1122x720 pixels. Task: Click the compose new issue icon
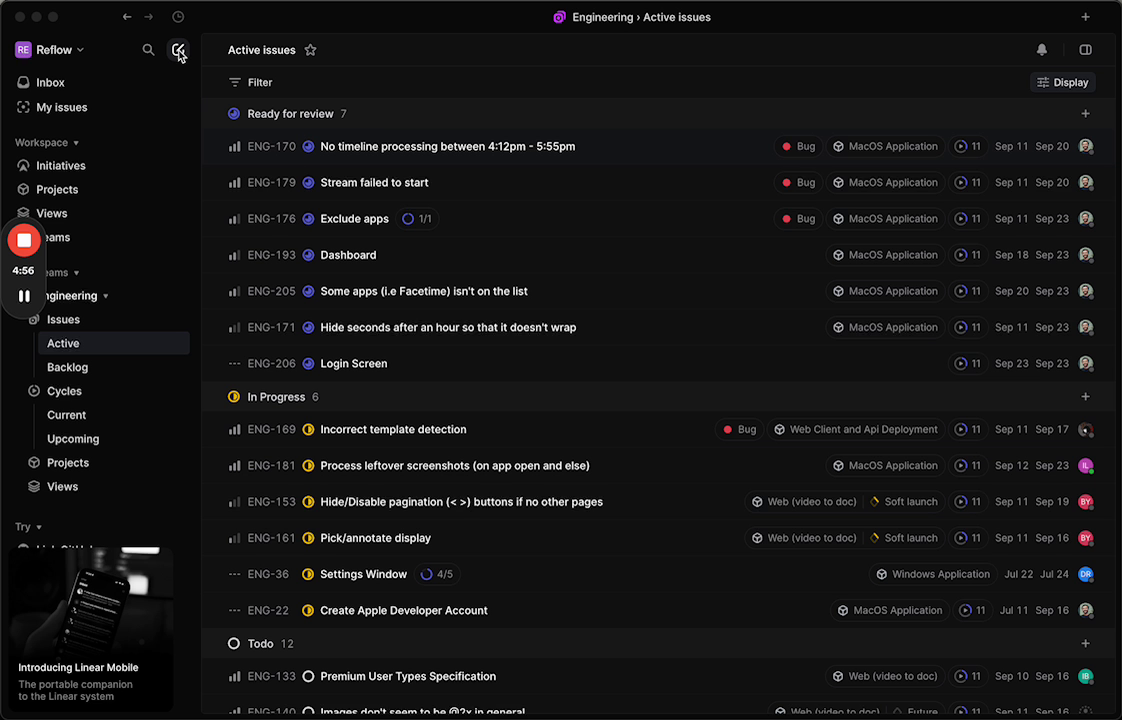[178, 50]
